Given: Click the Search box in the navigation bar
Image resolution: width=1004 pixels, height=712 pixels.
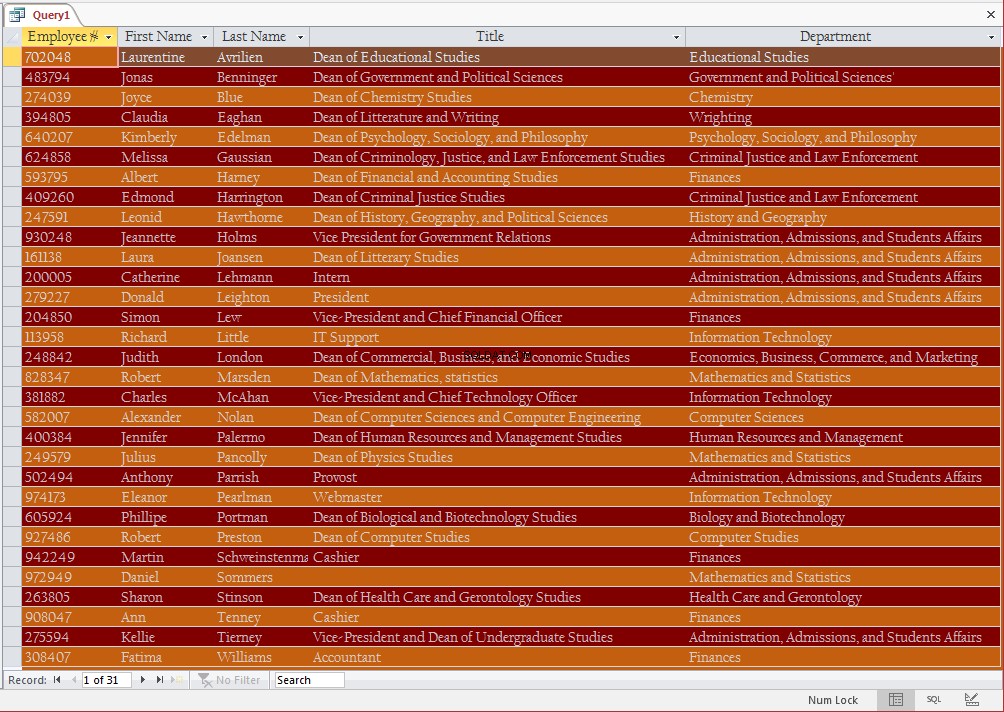Looking at the screenshot, I should click(309, 679).
